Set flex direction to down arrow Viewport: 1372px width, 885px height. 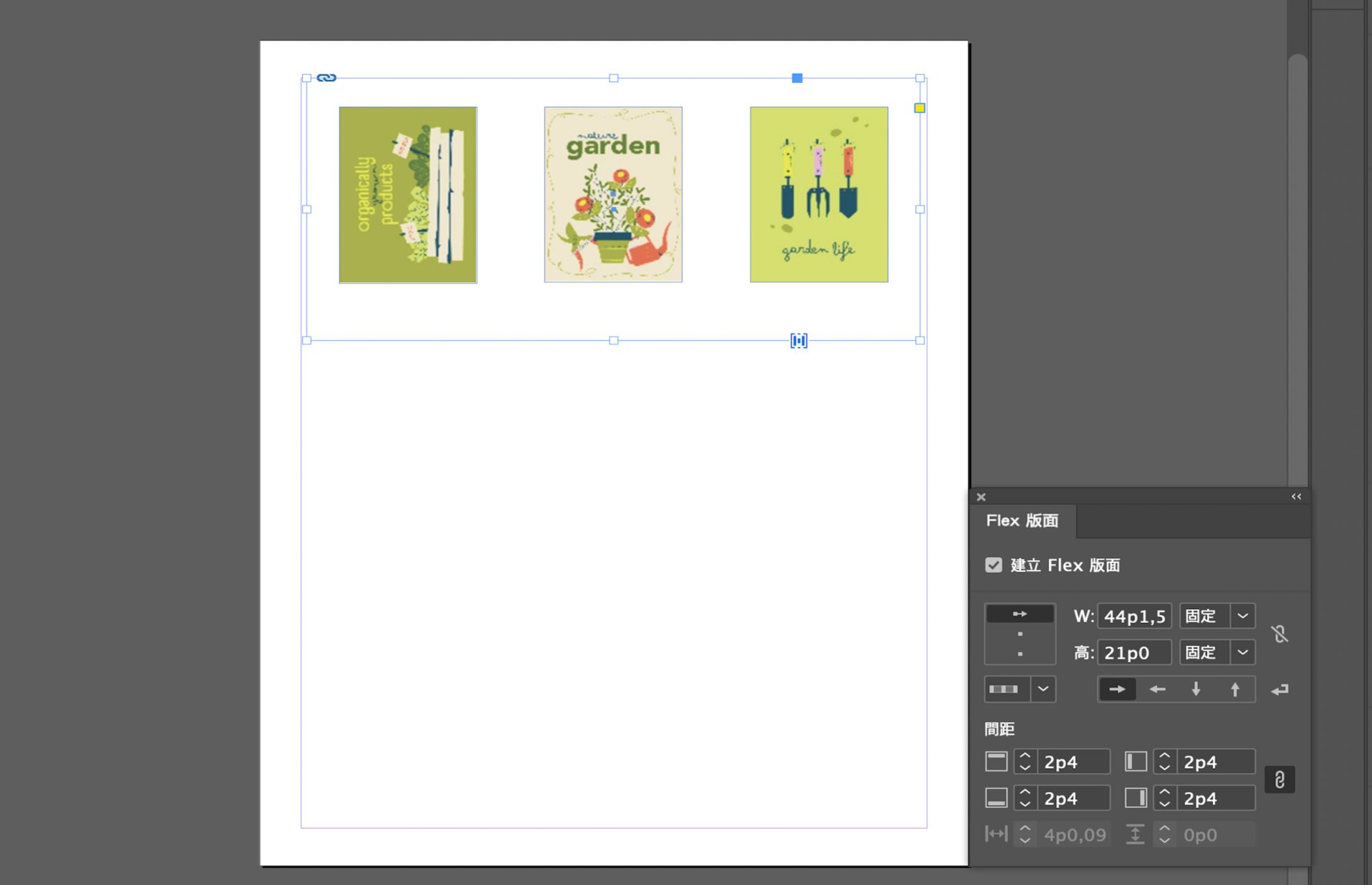(1195, 689)
